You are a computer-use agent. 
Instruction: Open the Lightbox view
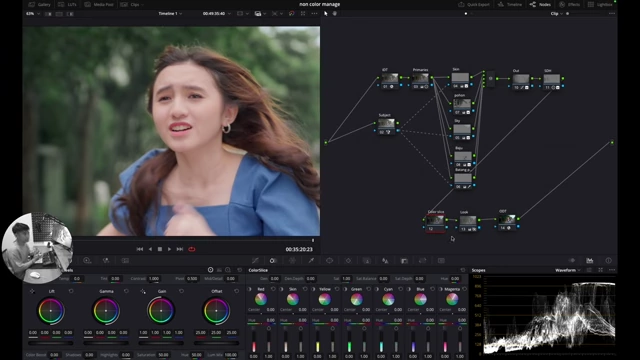(600, 4)
